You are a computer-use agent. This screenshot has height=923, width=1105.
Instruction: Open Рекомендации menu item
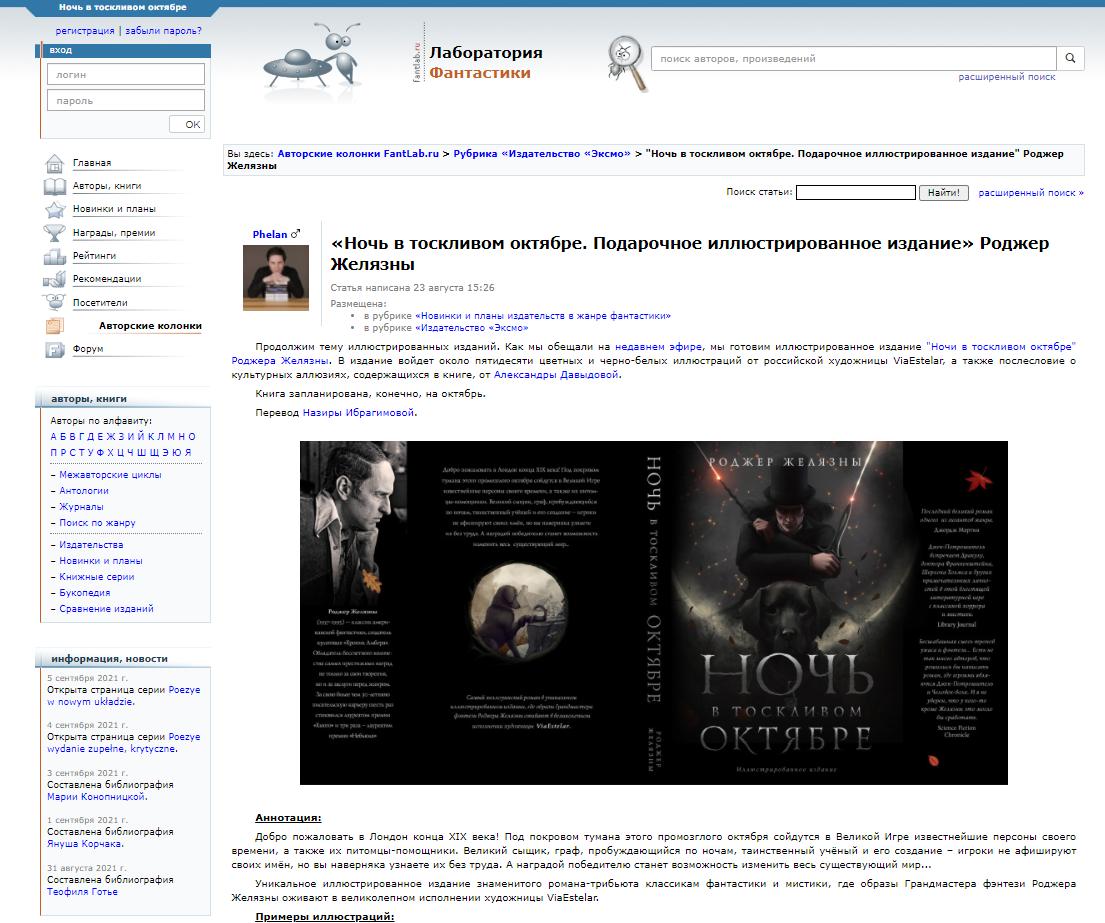107,279
